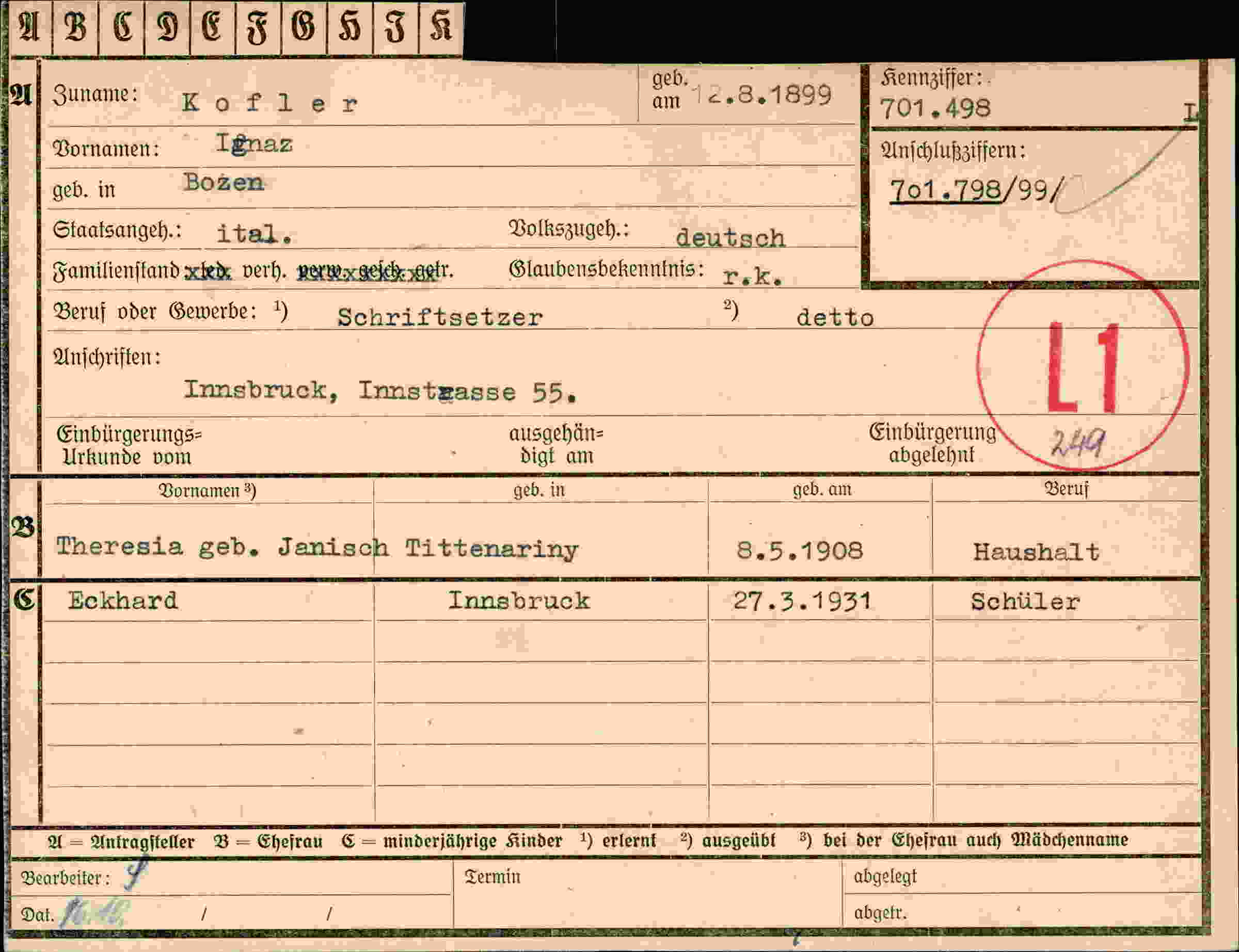Screen dimensions: 1239x952
Task: Click the 'Staatsangeh.:' label
Action: (117, 230)
